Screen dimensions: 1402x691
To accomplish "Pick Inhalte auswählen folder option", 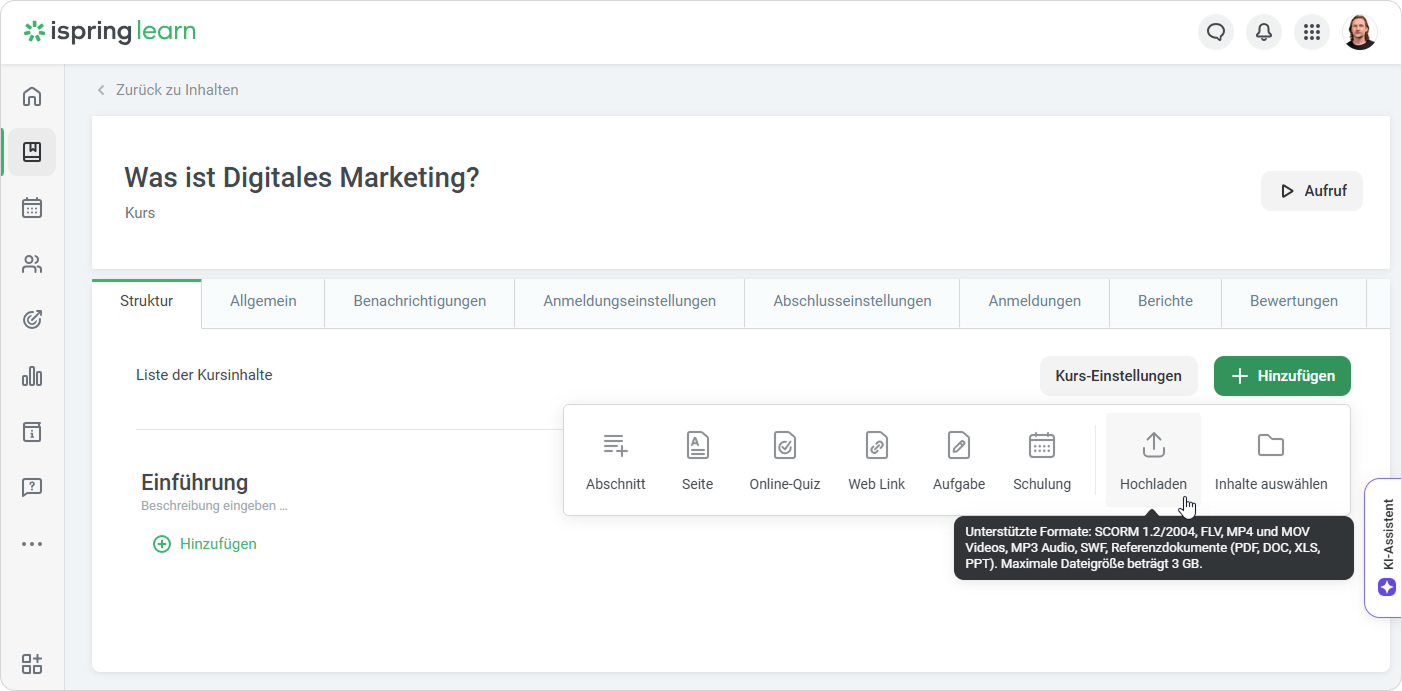I will click(1270, 460).
